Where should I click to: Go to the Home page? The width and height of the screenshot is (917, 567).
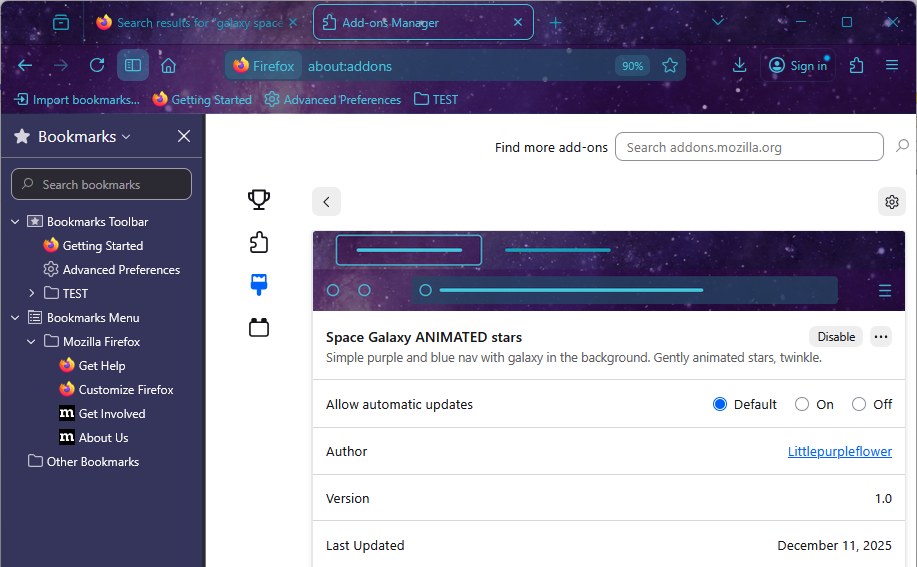[168, 65]
